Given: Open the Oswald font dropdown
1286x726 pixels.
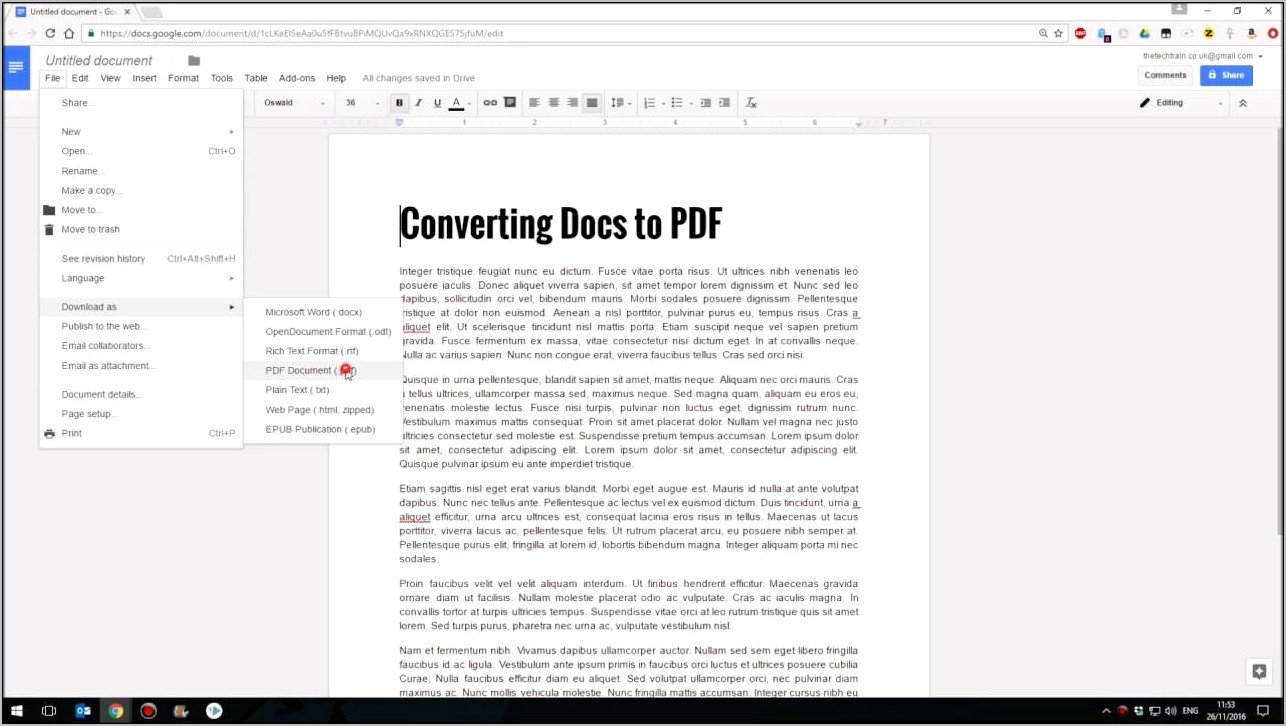Looking at the screenshot, I should coord(294,103).
